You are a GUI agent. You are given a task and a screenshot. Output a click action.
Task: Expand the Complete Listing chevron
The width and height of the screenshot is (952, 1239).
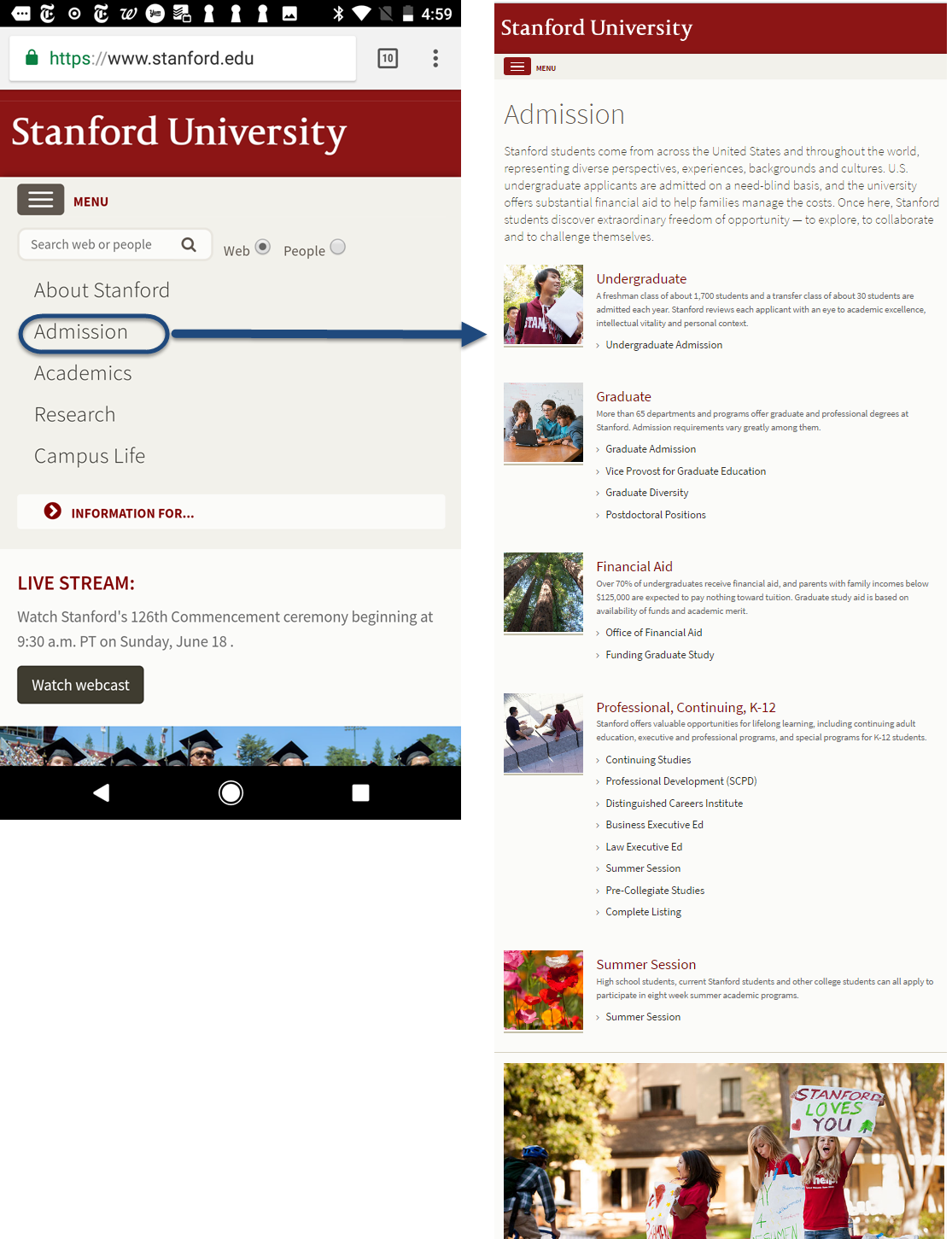pos(598,912)
